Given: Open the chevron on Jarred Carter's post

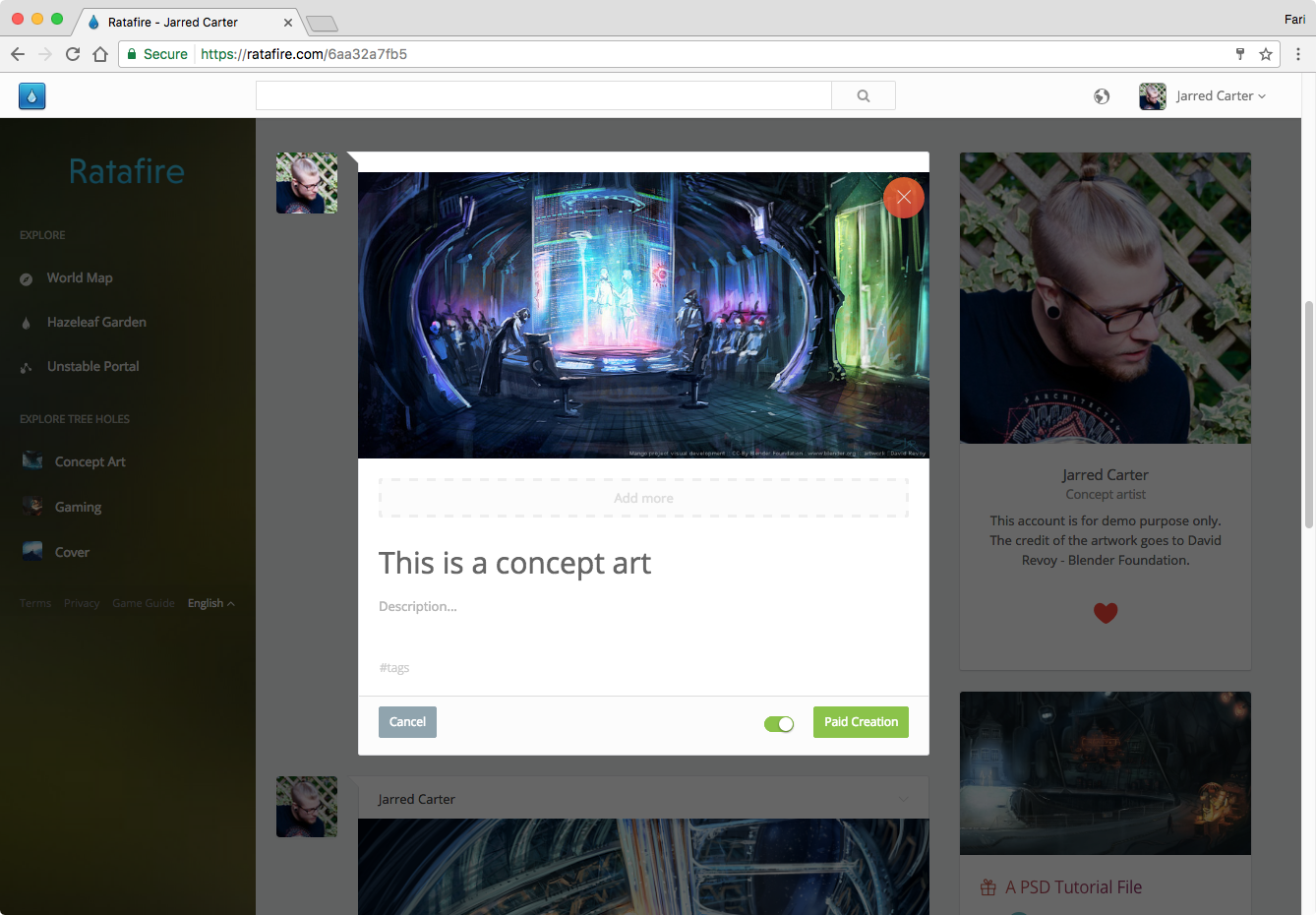Looking at the screenshot, I should click(x=904, y=800).
